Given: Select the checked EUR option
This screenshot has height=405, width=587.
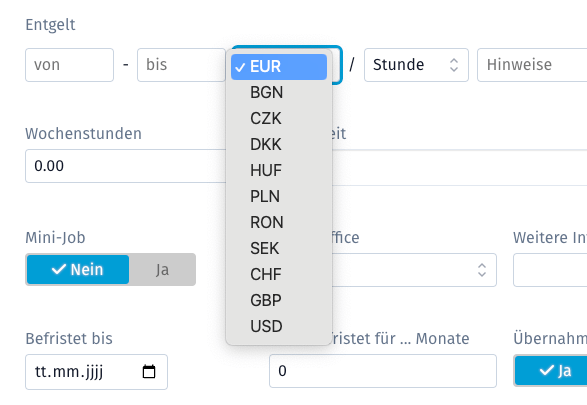Looking at the screenshot, I should pyautogui.click(x=279, y=67).
